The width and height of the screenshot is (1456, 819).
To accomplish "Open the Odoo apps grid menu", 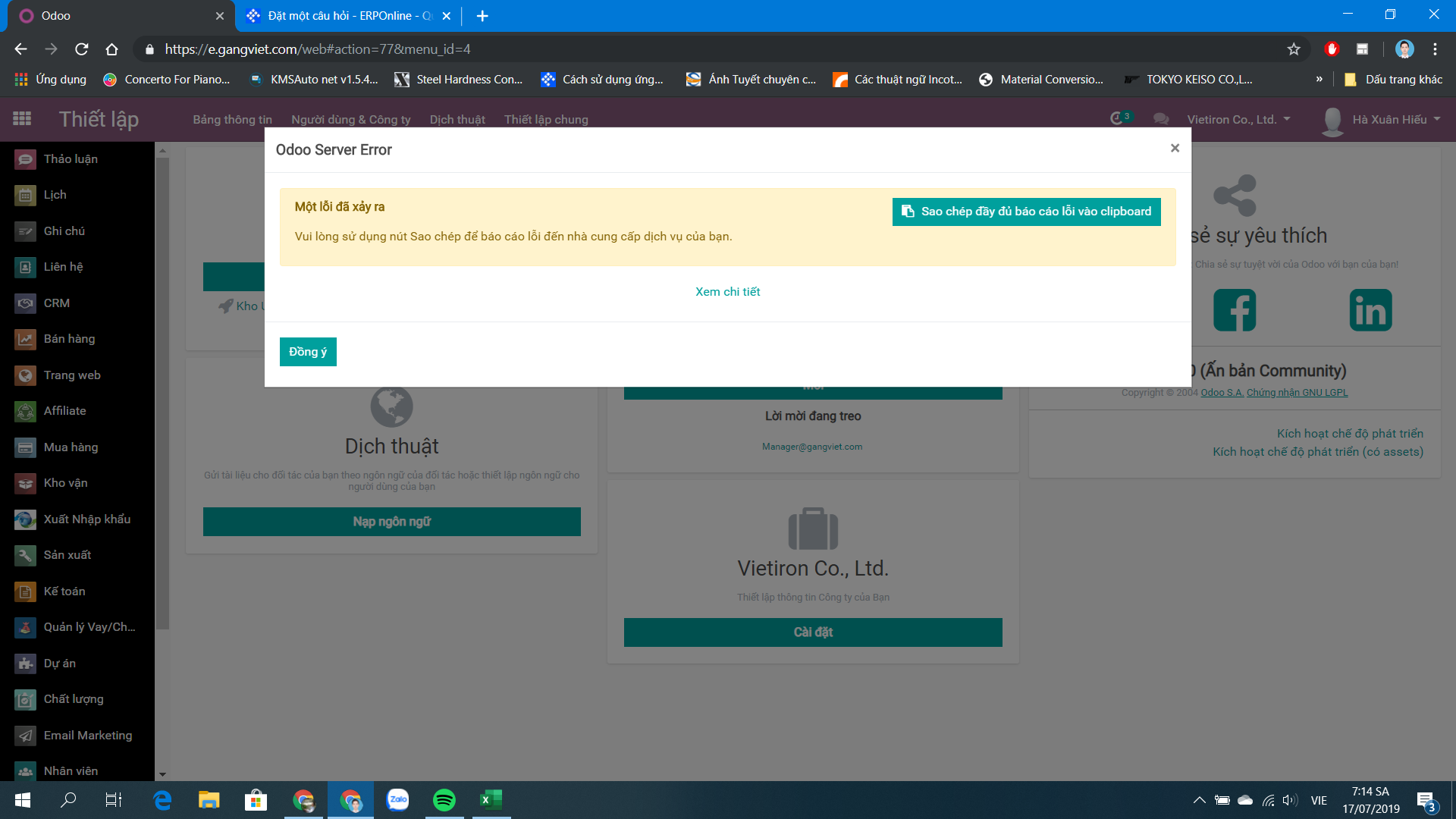I will click(x=22, y=118).
